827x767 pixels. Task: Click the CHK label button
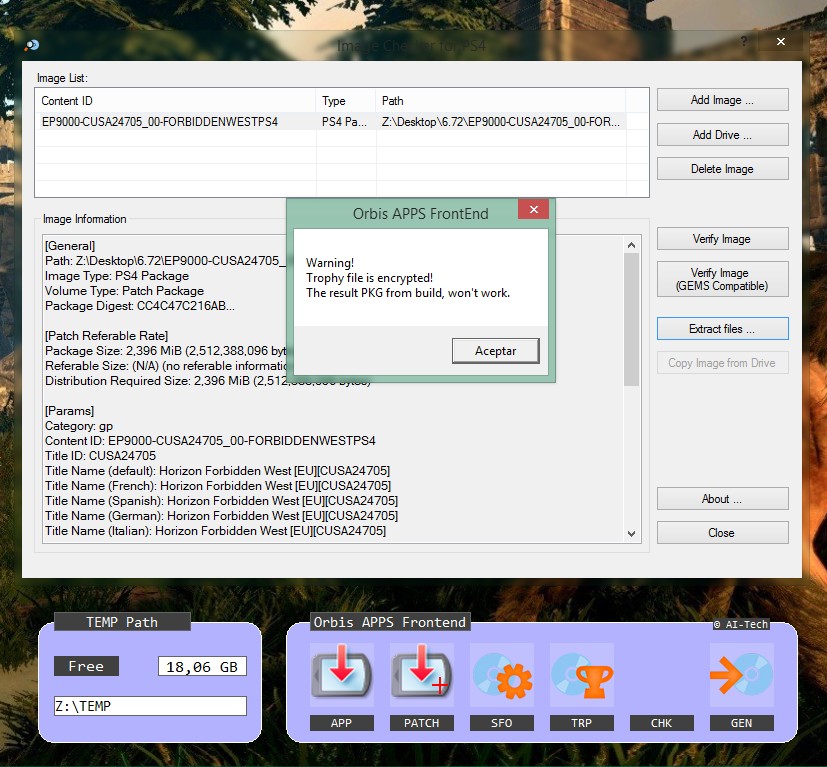(661, 723)
